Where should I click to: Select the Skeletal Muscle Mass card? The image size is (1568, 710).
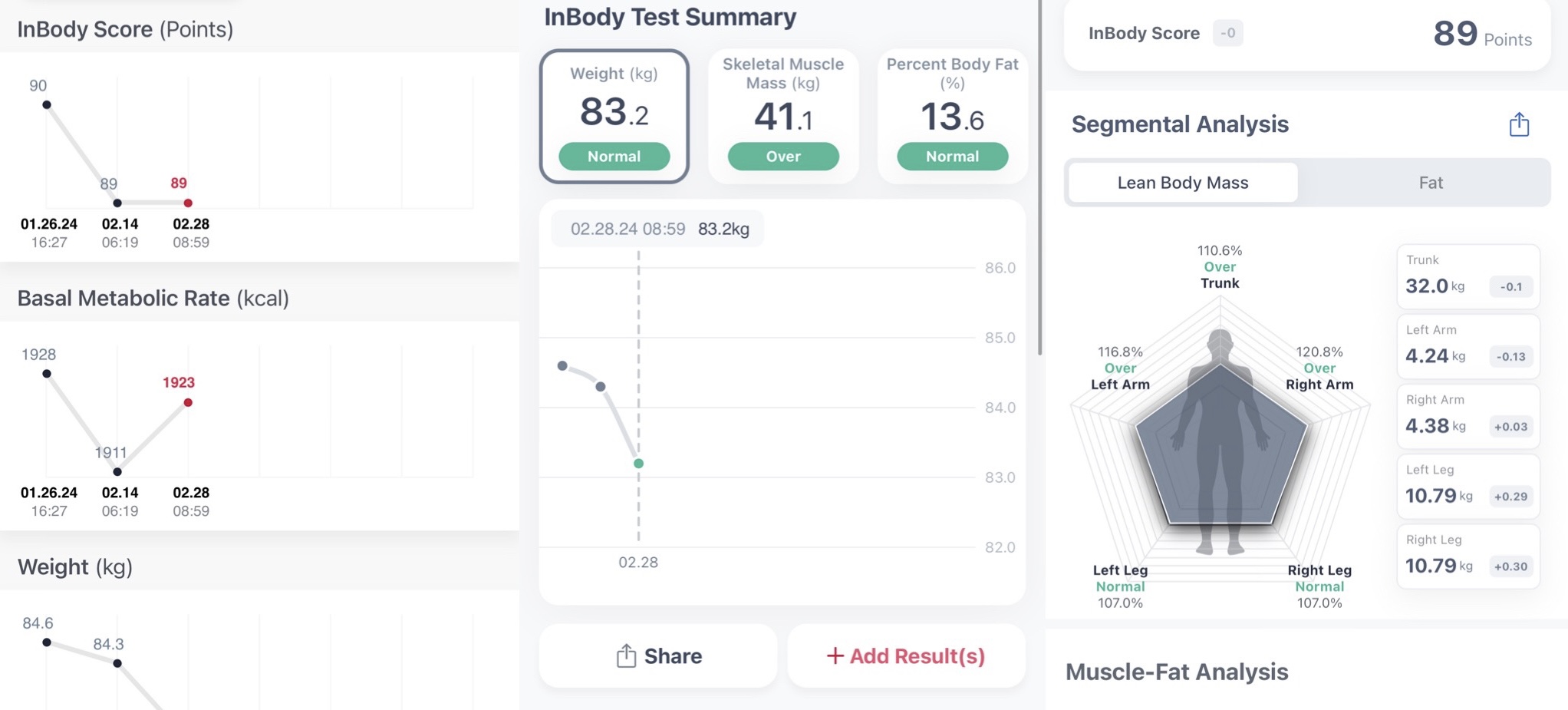782,115
